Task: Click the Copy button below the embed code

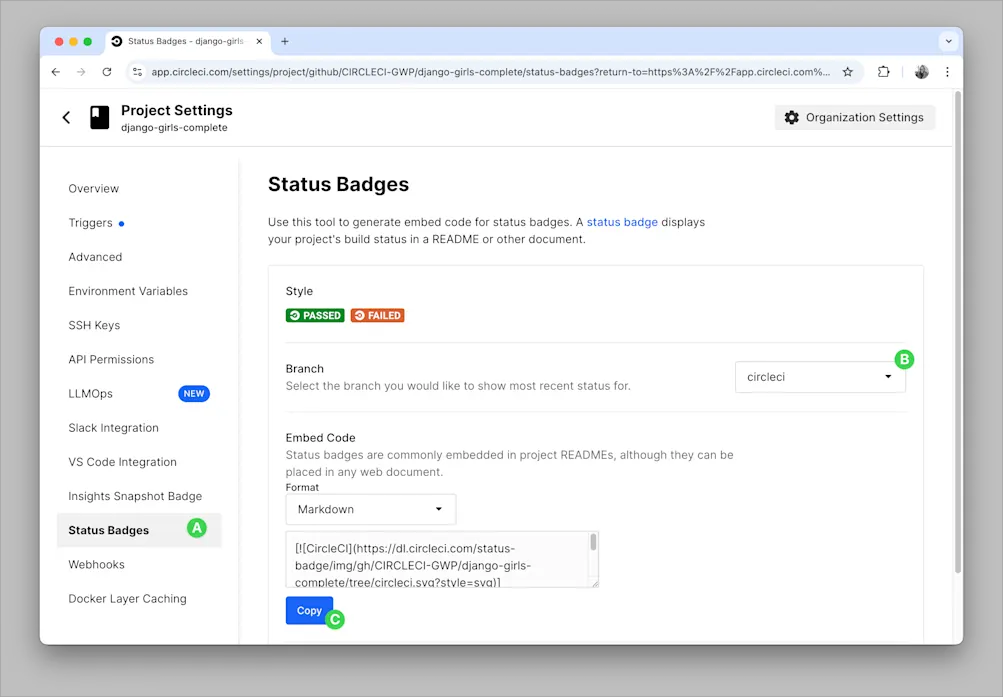Action: pyautogui.click(x=309, y=610)
